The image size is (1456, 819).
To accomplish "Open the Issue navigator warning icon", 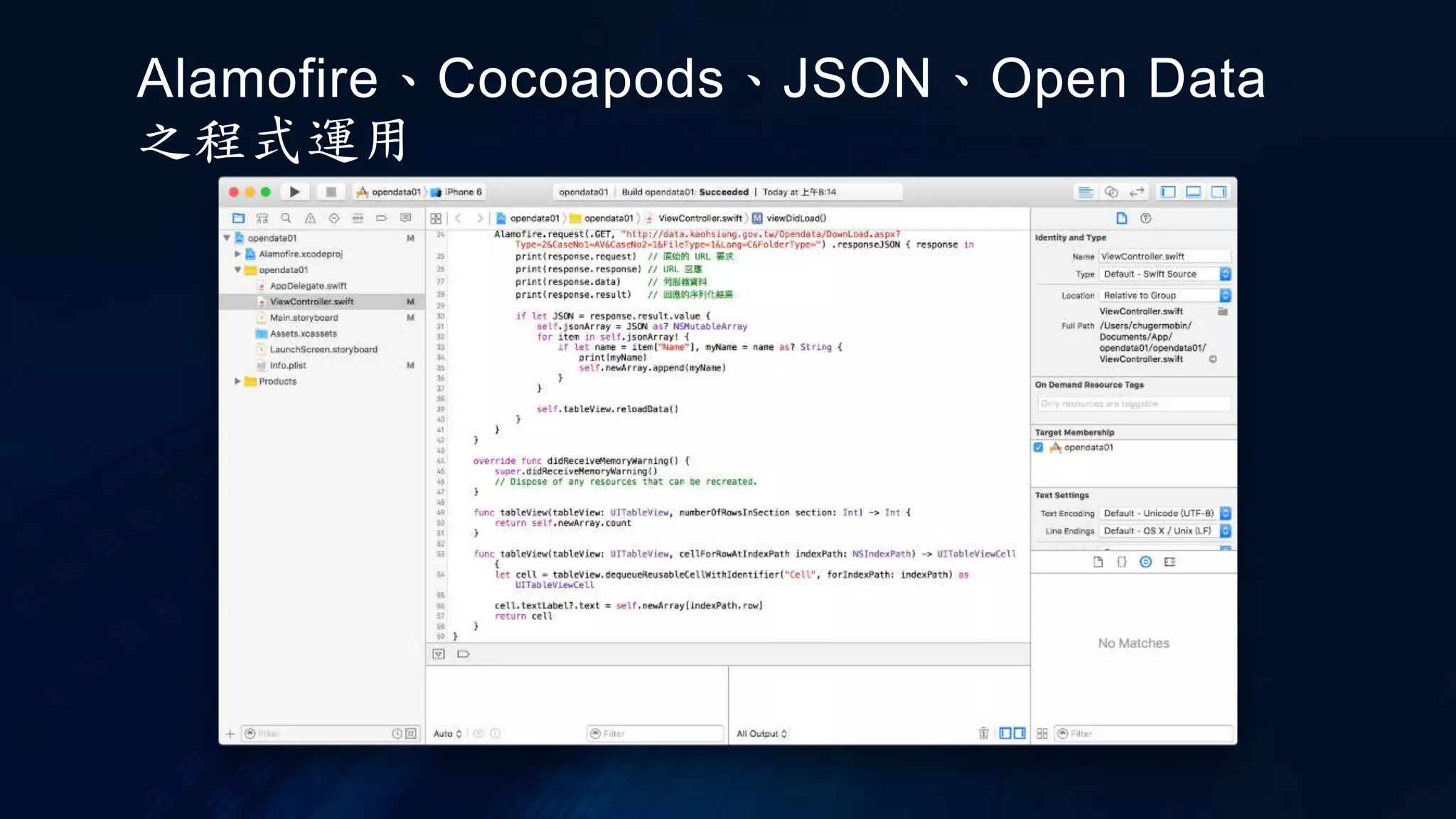I will pyautogui.click(x=310, y=218).
